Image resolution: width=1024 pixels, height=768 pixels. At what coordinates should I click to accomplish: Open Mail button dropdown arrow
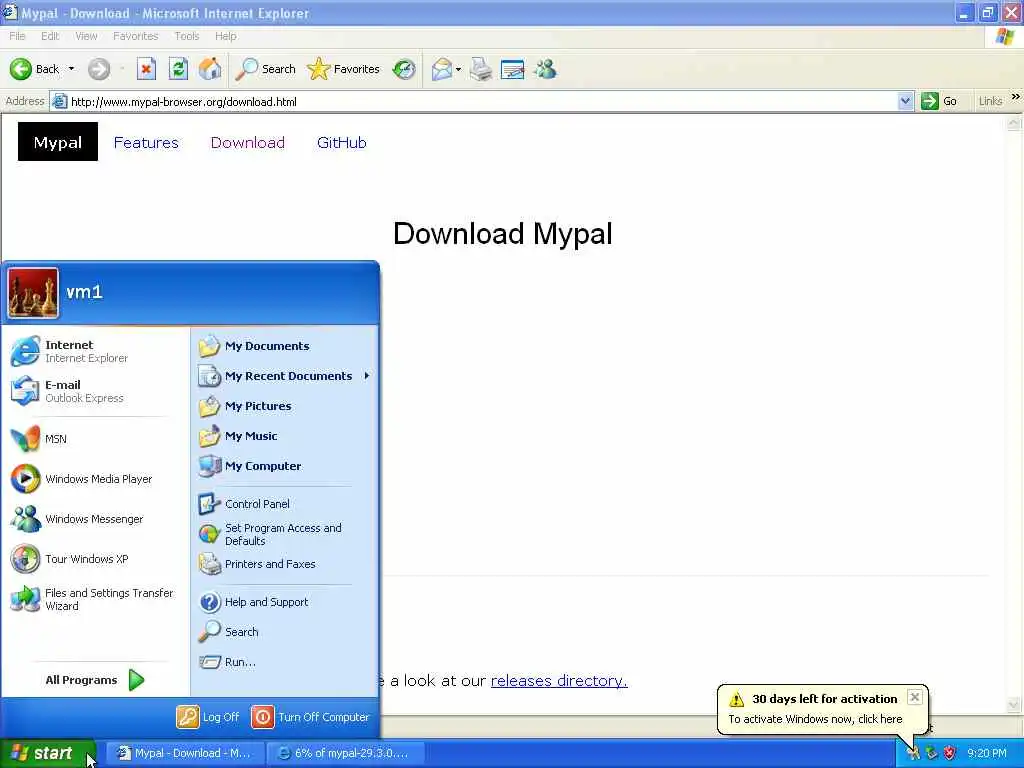[458, 69]
